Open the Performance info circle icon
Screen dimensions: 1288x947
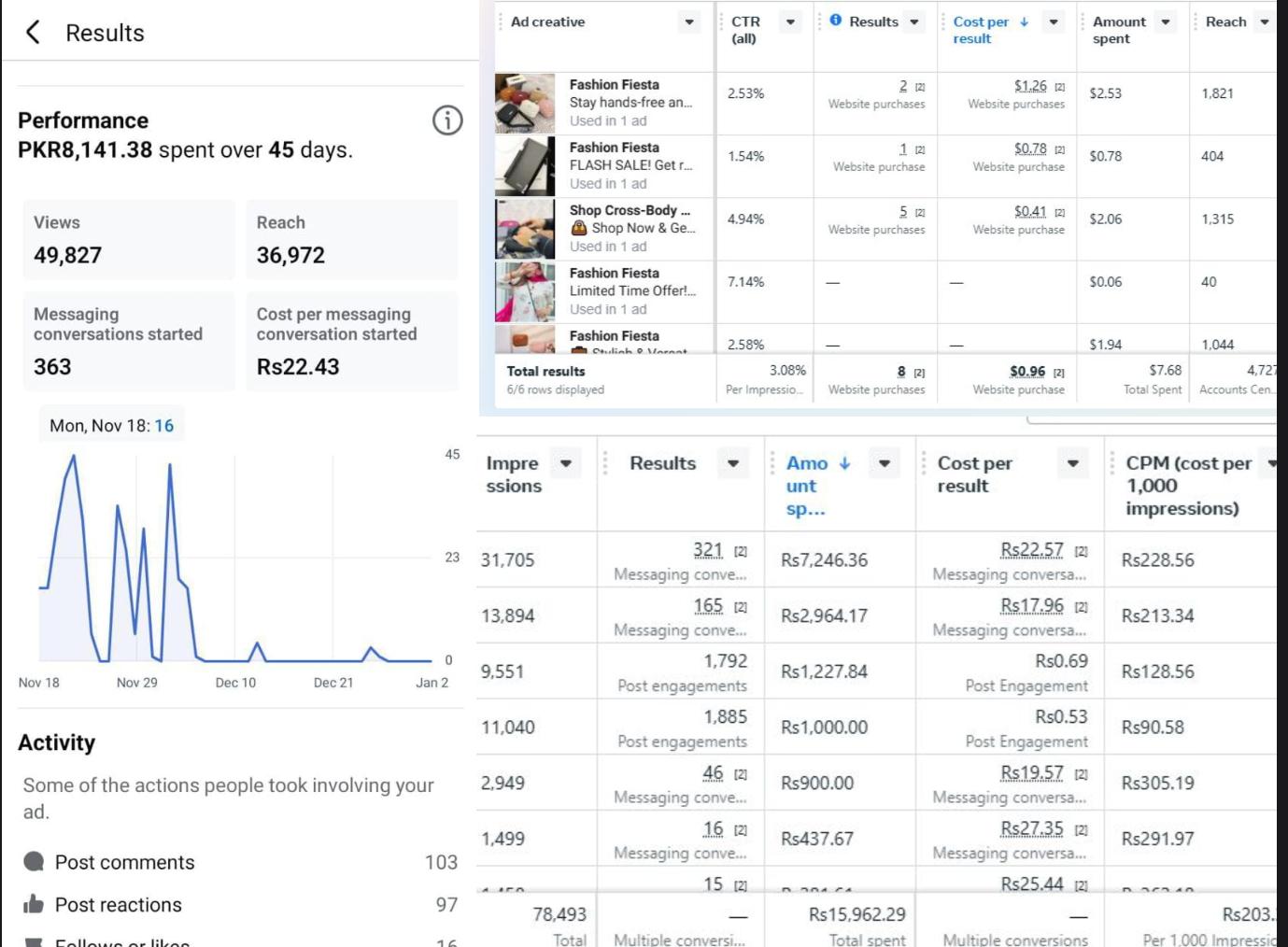(447, 120)
